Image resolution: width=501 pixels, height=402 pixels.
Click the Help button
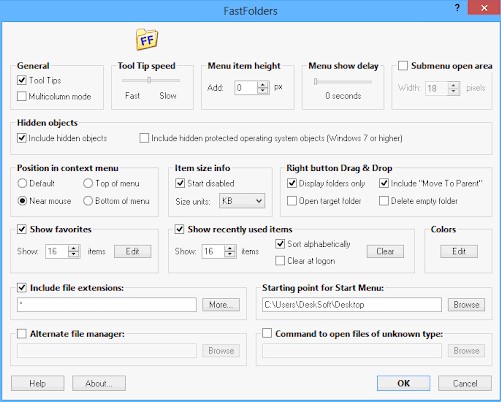tap(38, 383)
